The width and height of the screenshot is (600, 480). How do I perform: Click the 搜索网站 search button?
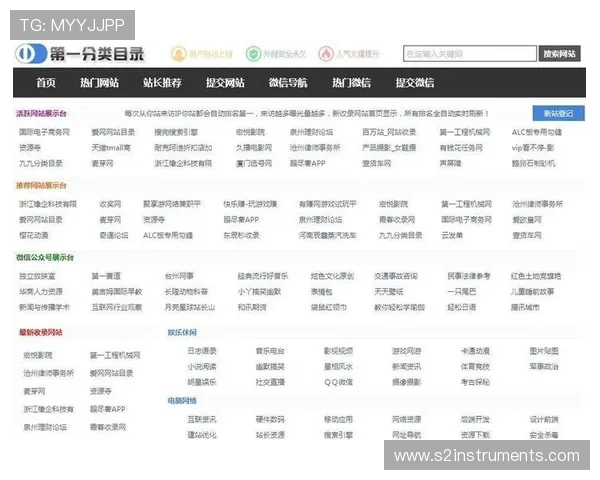coord(559,54)
